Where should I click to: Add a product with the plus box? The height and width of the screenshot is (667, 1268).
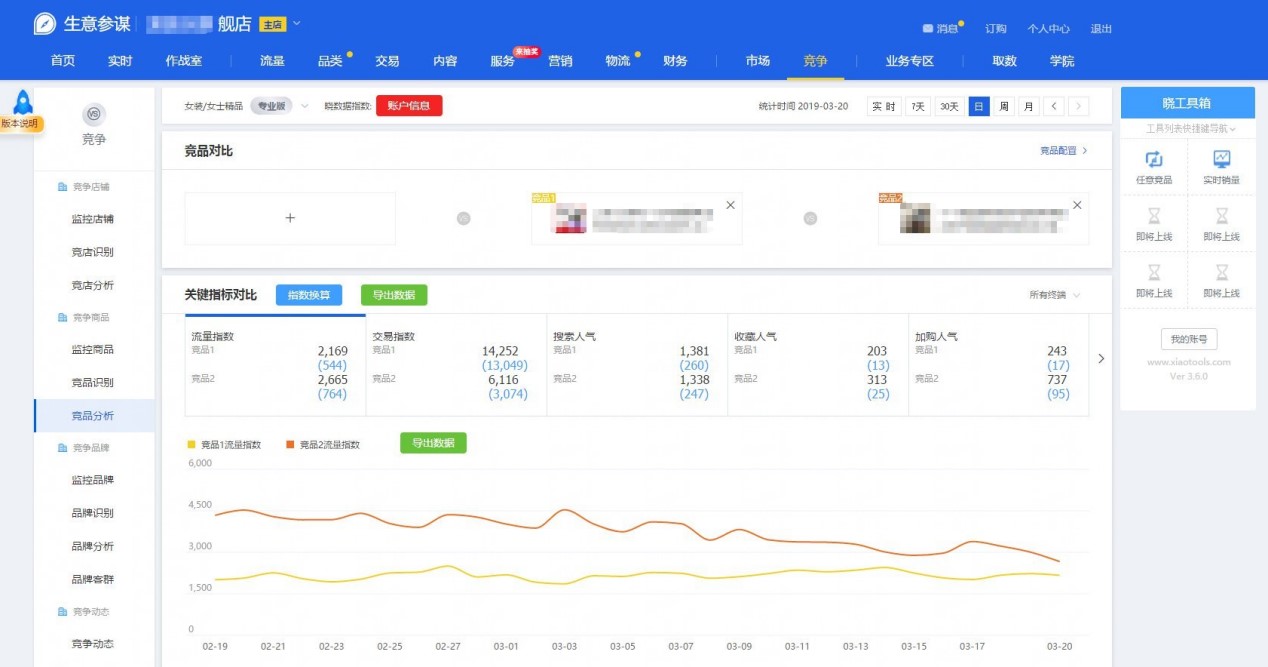coord(290,218)
